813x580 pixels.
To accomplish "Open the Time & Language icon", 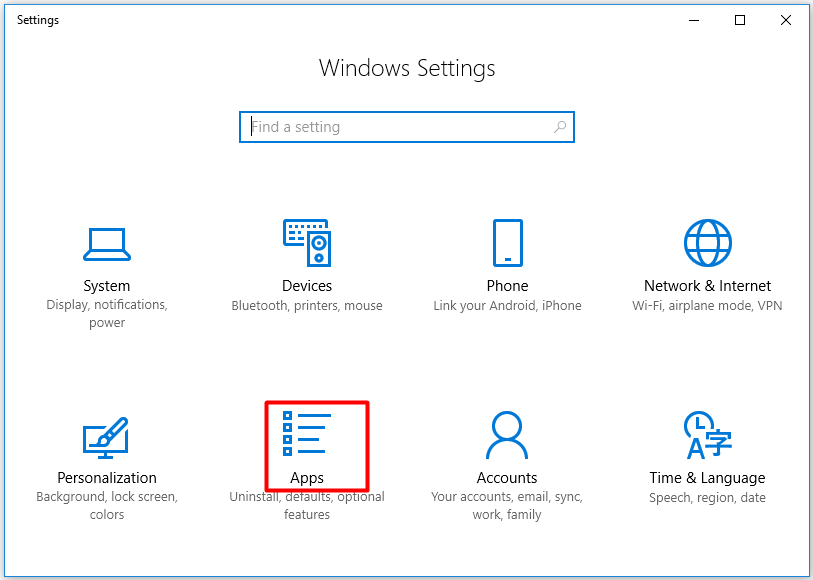I will click(707, 435).
